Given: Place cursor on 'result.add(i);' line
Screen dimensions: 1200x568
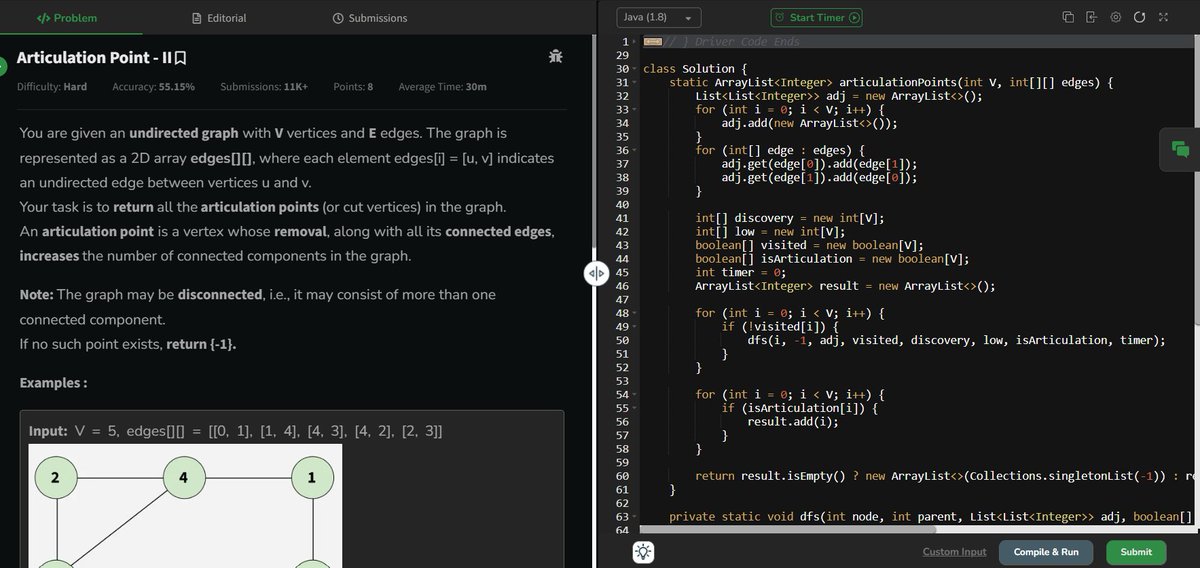Looking at the screenshot, I should 792,422.
